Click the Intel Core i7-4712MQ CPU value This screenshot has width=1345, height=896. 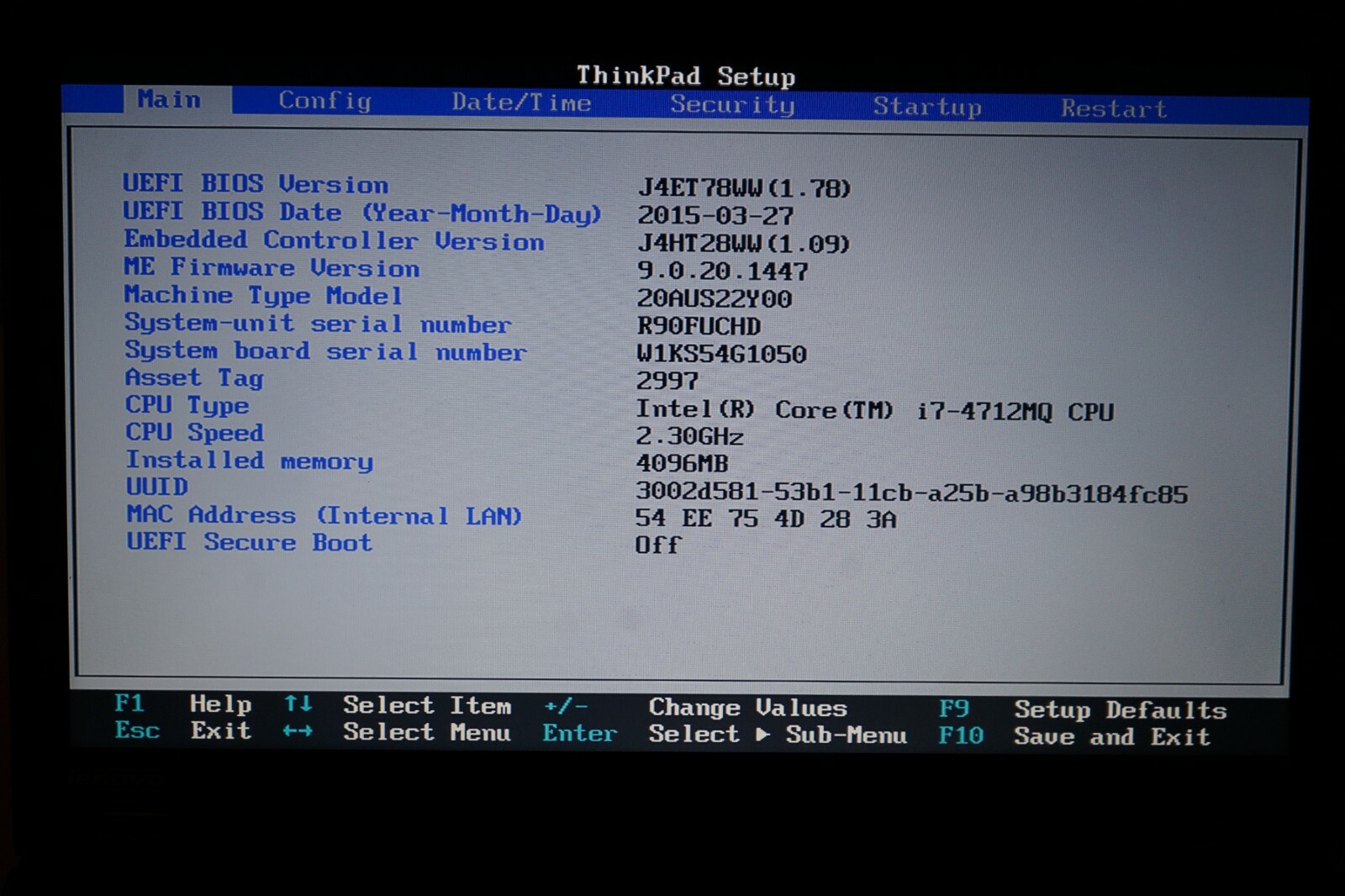coord(875,410)
